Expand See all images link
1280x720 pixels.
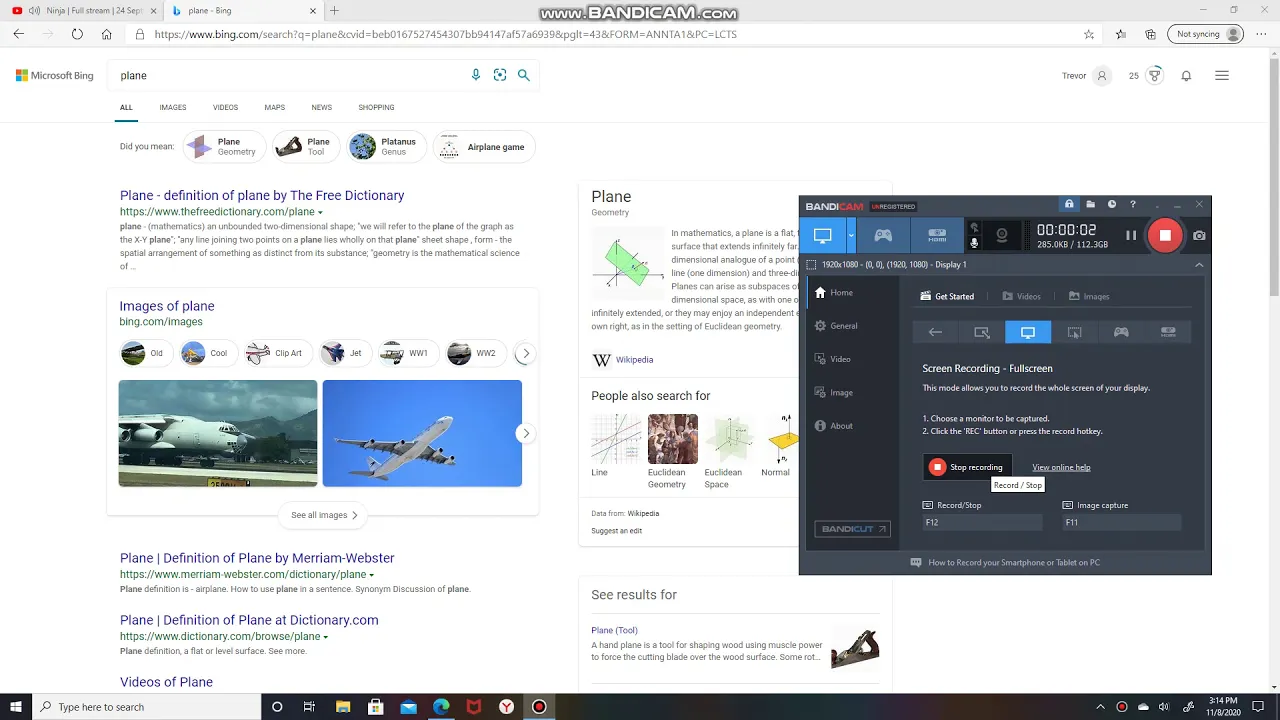[324, 515]
